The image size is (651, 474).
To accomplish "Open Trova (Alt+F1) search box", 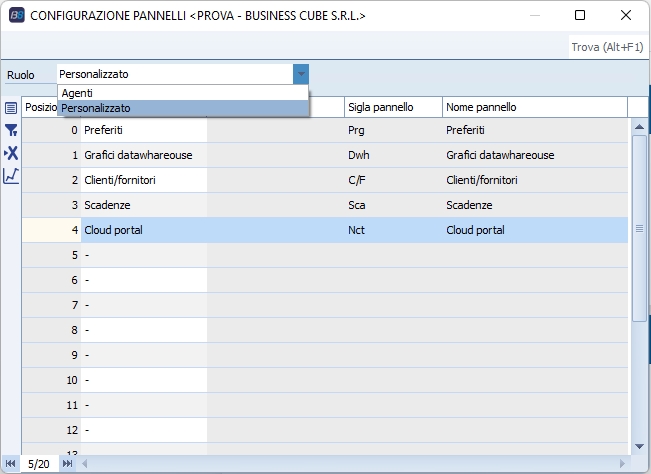I will (607, 47).
